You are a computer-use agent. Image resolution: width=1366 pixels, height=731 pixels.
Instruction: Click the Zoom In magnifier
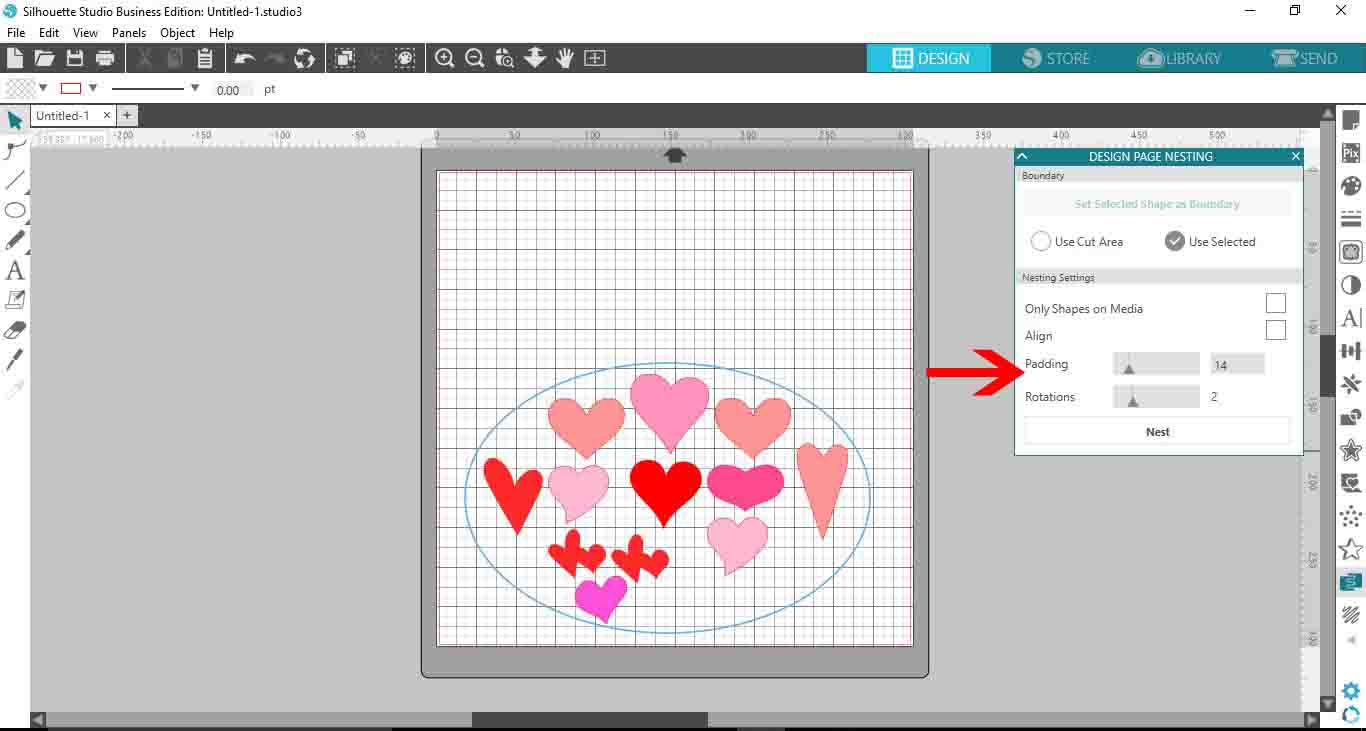coord(445,58)
